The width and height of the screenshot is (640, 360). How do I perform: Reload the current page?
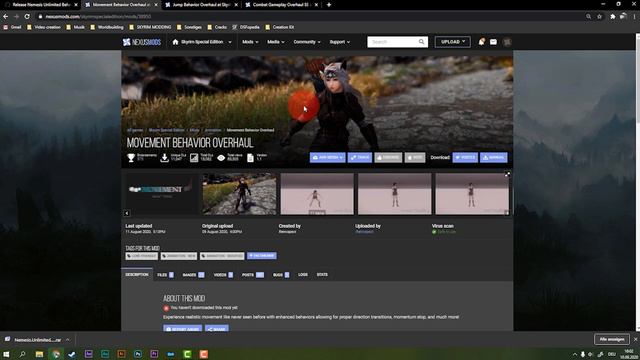coord(27,16)
